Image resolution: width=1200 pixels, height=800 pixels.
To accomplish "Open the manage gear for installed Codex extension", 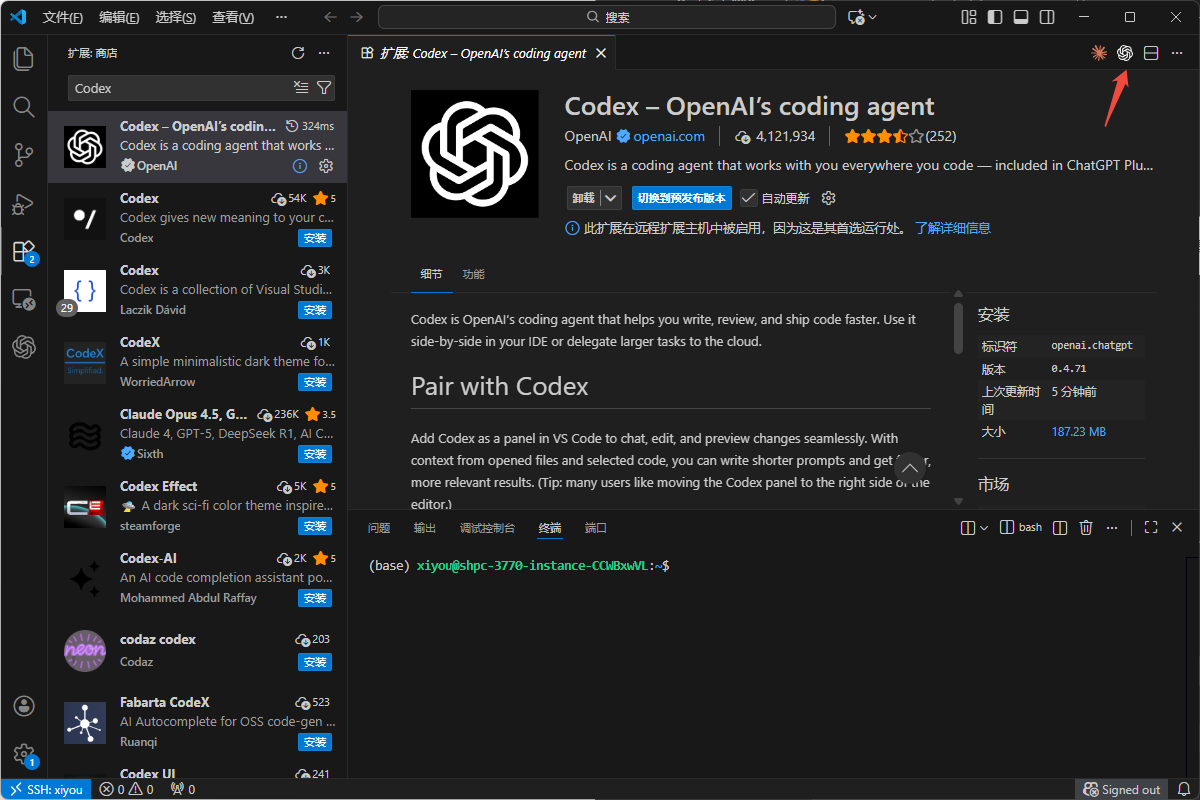I will click(326, 166).
